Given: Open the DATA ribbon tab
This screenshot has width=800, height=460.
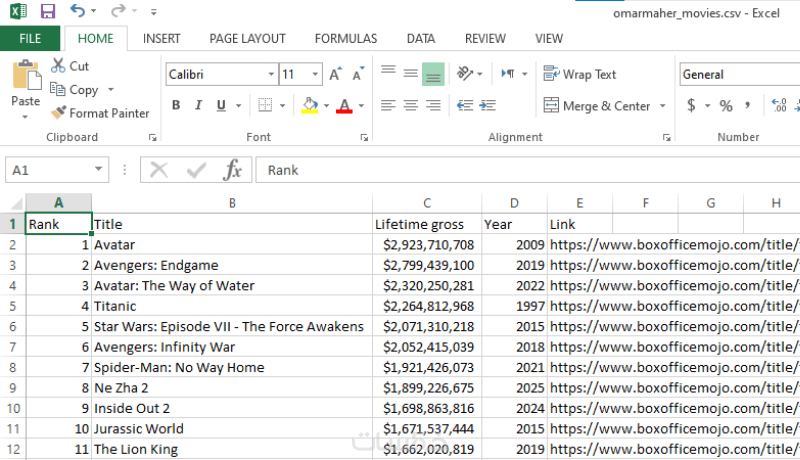Looking at the screenshot, I should coord(421,39).
